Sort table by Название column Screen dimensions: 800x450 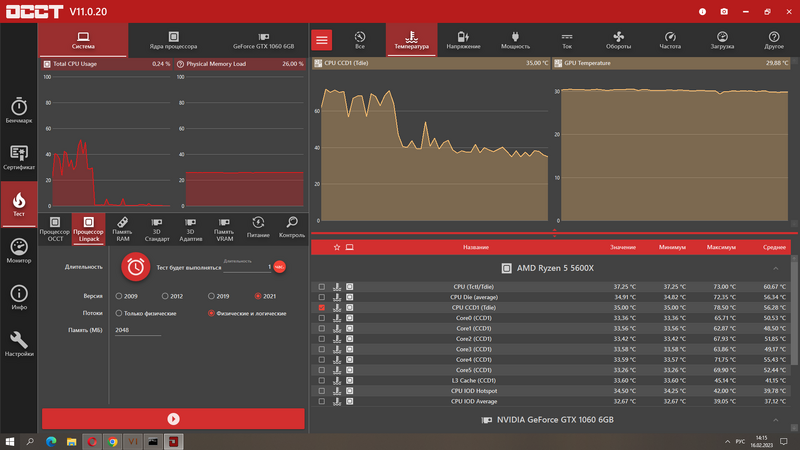pos(476,247)
